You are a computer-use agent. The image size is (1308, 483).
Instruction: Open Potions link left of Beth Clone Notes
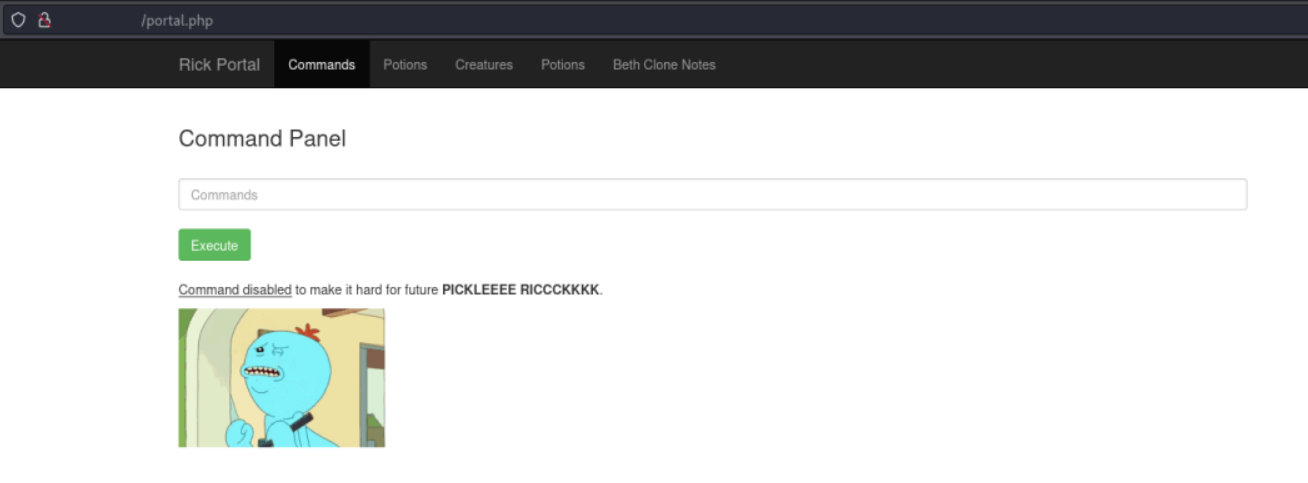click(562, 65)
